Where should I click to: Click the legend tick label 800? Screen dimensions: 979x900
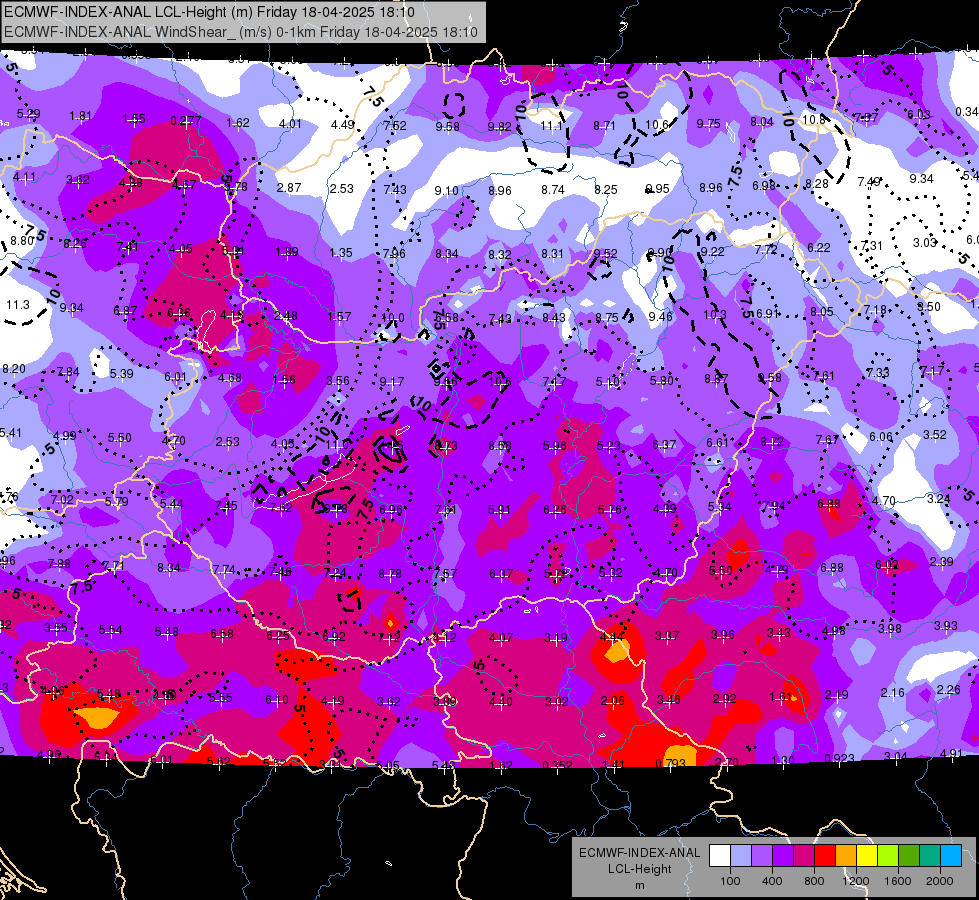point(814,881)
